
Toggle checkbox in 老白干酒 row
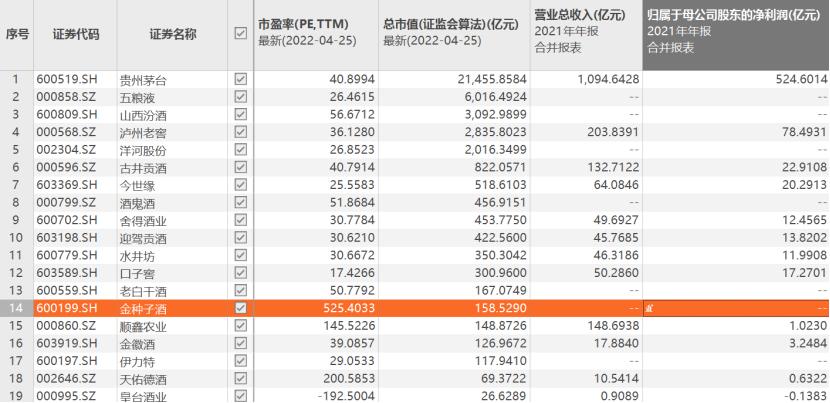coord(240,290)
